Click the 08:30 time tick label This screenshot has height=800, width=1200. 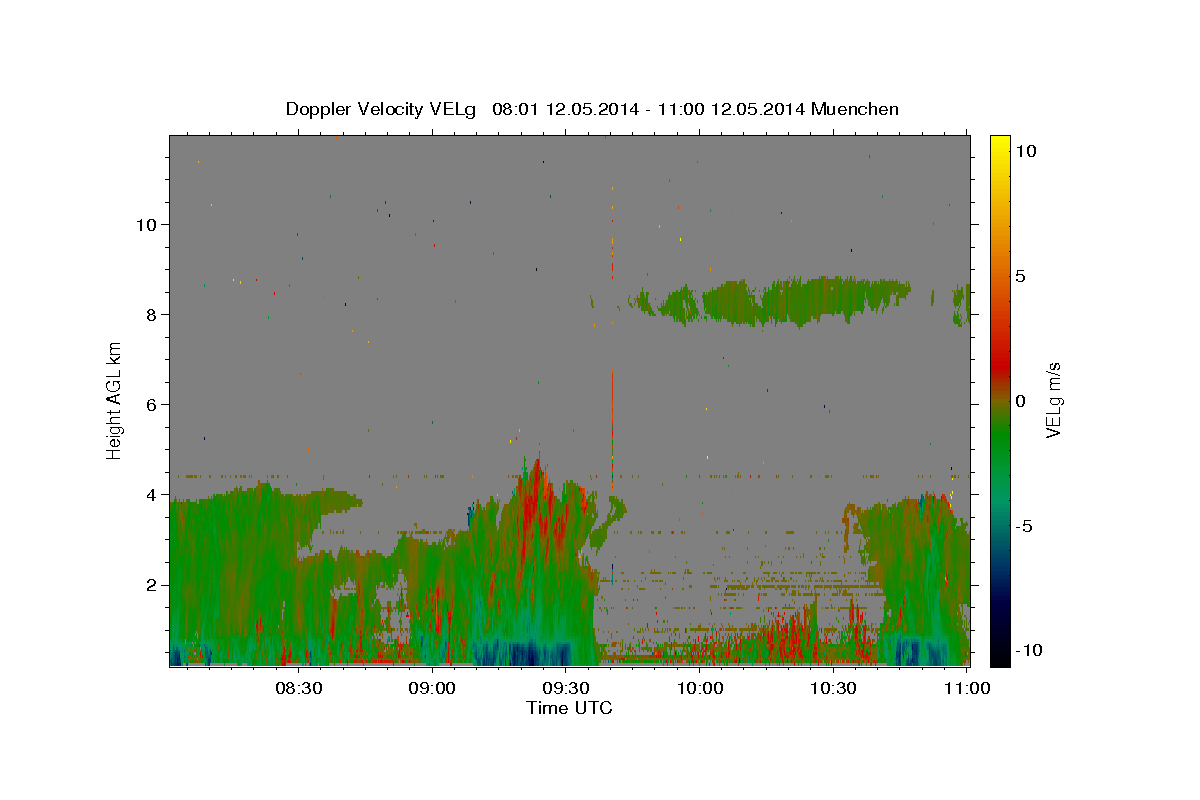pyautogui.click(x=298, y=688)
